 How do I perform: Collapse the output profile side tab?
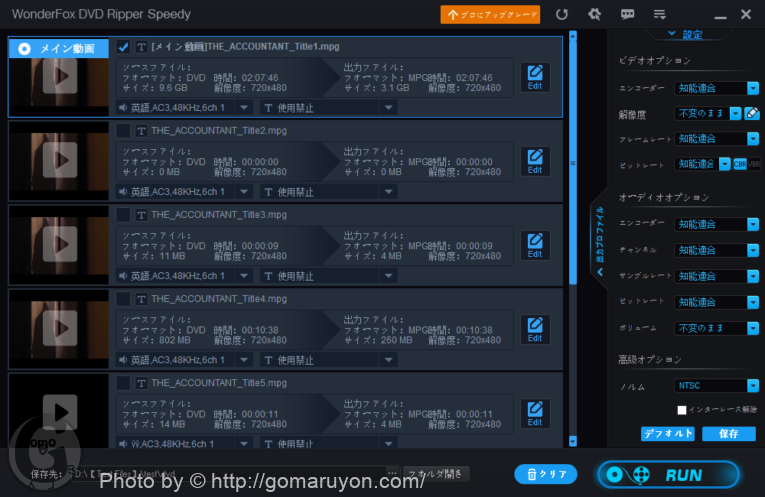(x=600, y=241)
